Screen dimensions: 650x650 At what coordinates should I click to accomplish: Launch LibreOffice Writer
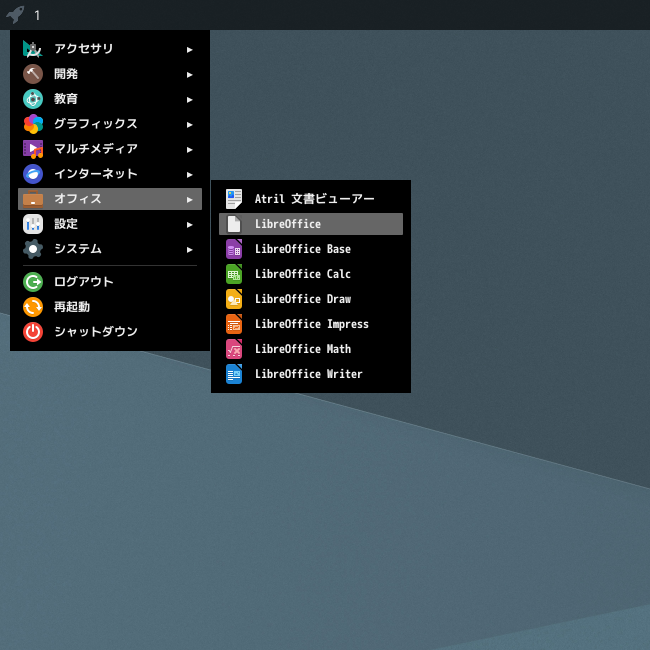(311, 374)
